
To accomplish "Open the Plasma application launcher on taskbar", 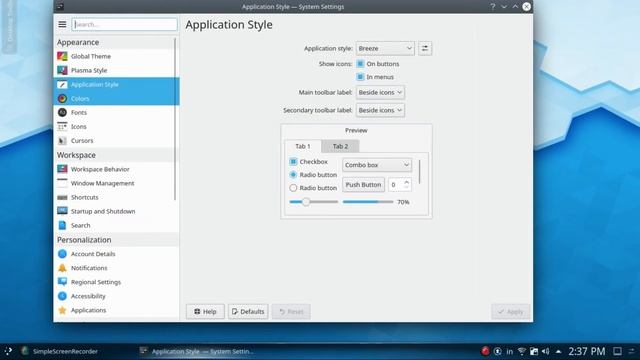I will pyautogui.click(x=8, y=351).
